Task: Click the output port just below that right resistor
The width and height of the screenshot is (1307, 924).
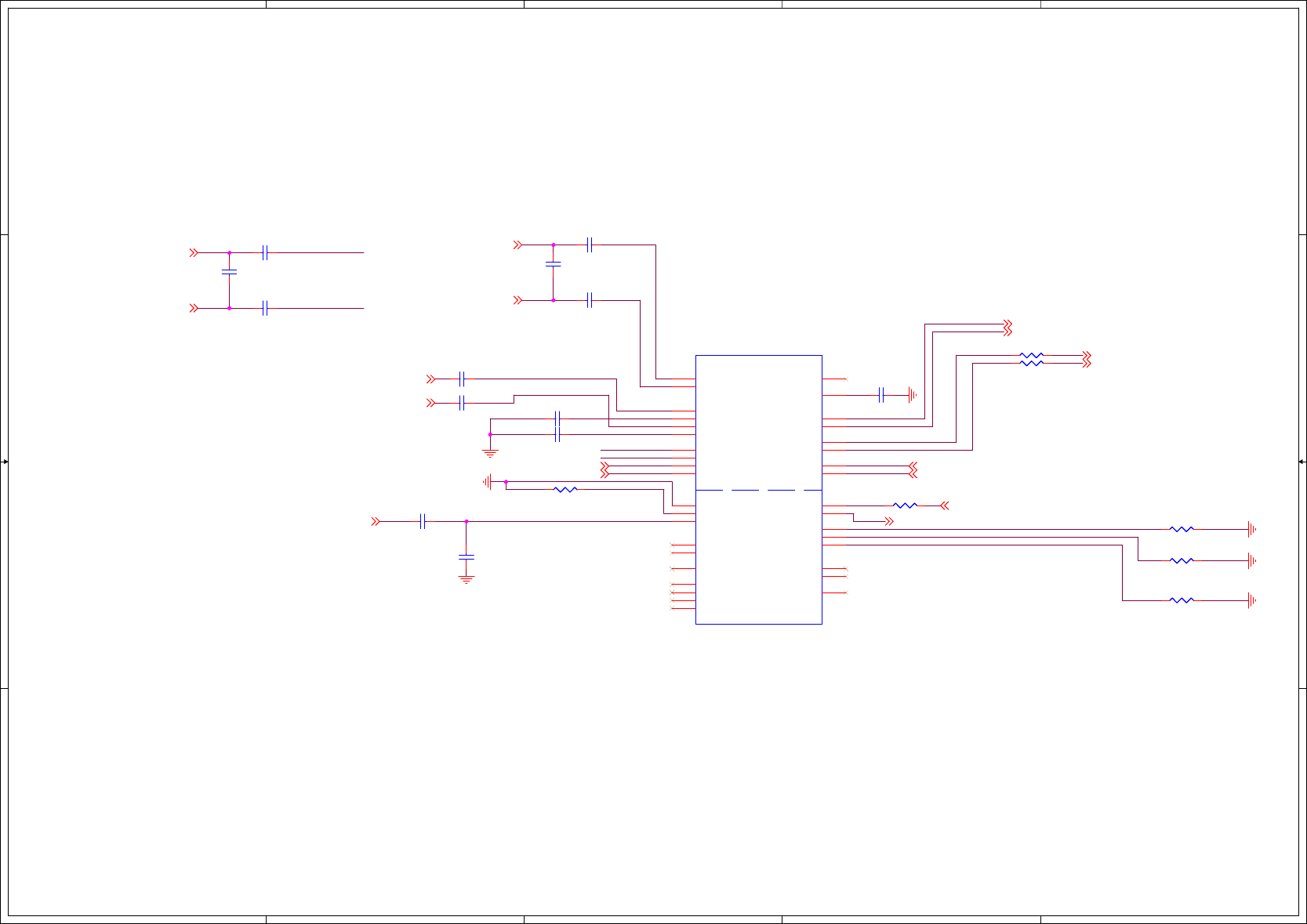Action: click(x=889, y=521)
